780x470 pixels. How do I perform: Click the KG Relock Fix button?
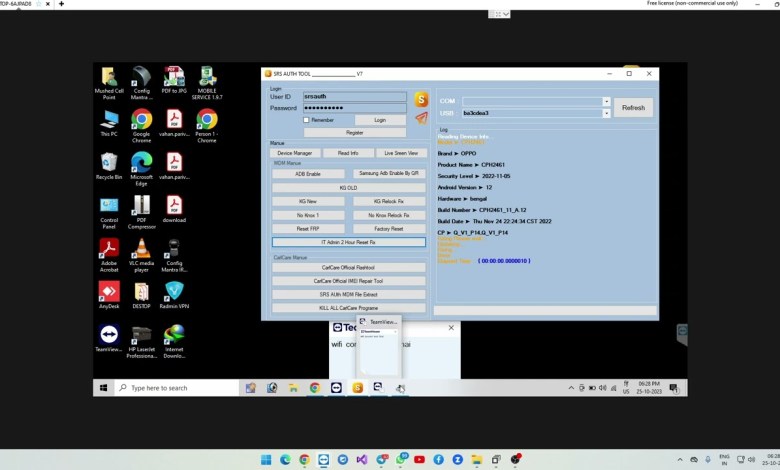(x=389, y=201)
